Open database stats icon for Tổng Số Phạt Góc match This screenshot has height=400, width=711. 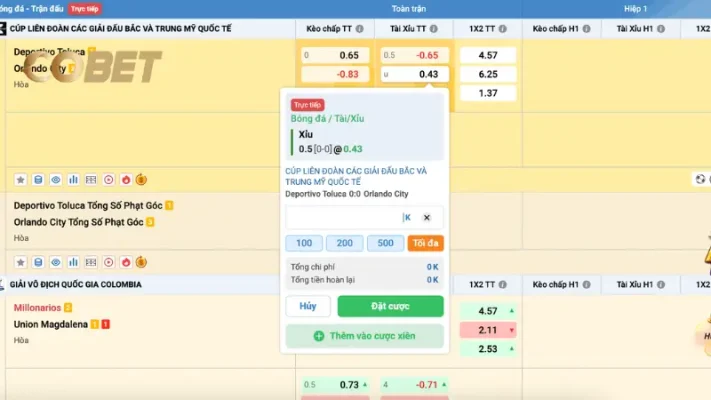click(38, 262)
